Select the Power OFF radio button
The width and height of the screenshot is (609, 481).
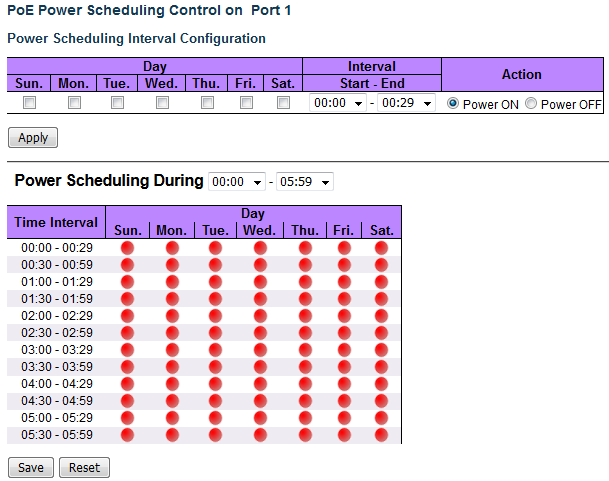[531, 103]
